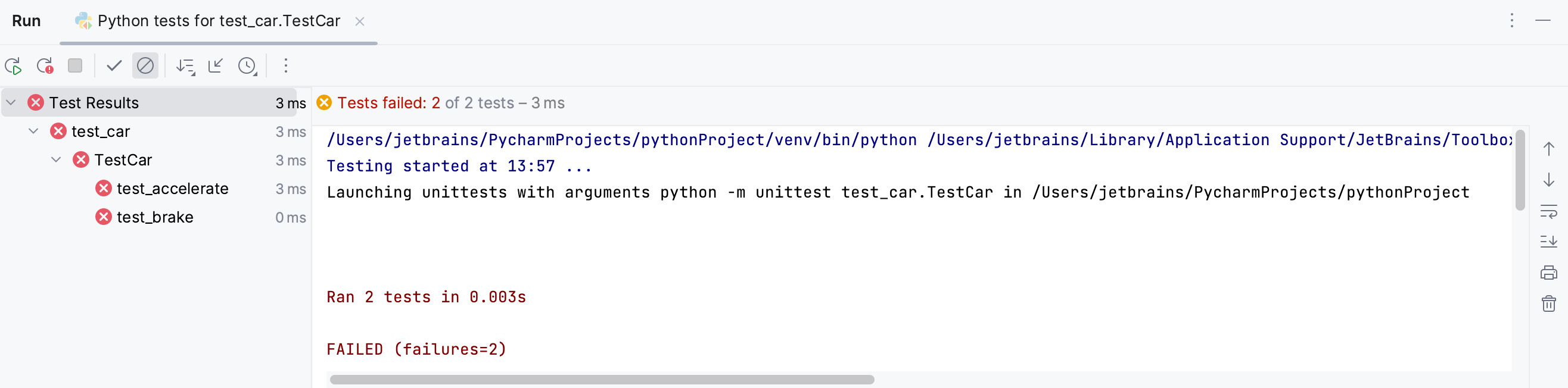
Task: Click the Run tool window title
Action: click(x=26, y=21)
